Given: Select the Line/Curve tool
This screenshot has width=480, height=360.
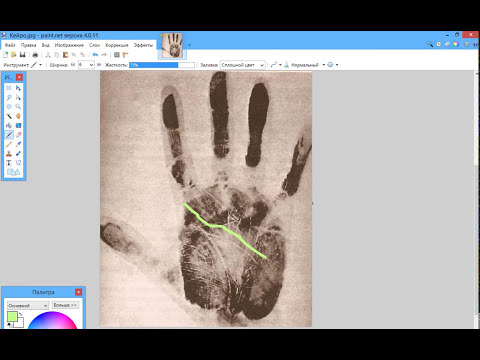Looking at the screenshot, I should tap(18, 163).
